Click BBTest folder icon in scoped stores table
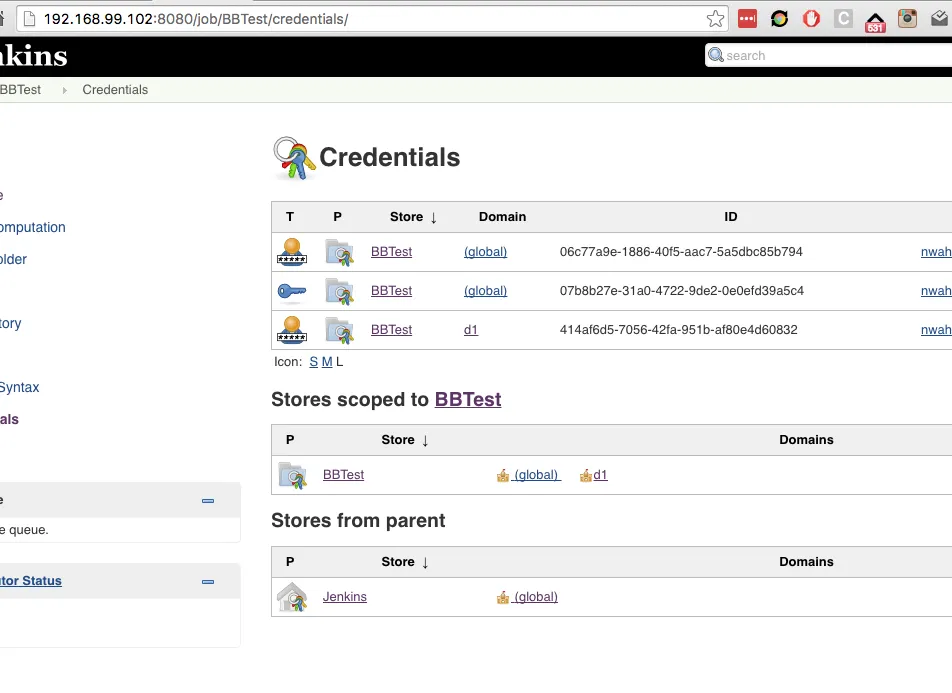 [x=293, y=475]
